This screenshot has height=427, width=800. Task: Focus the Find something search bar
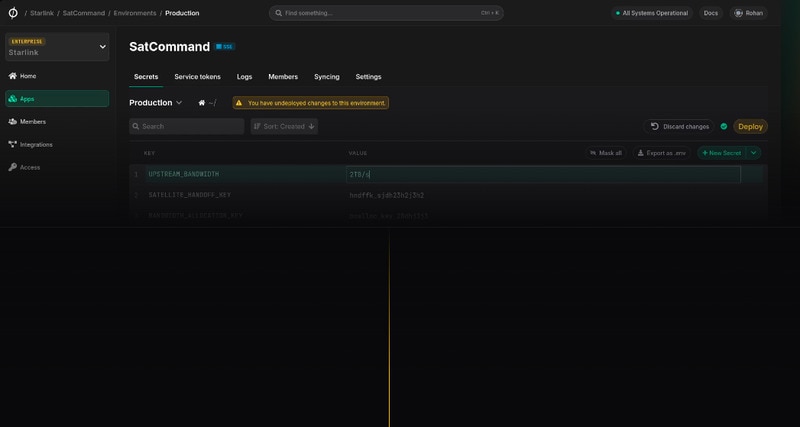386,13
